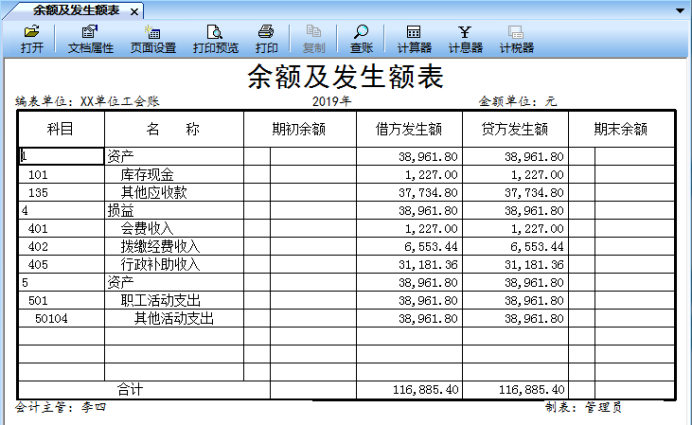The width and height of the screenshot is (692, 425).
Task: Close the 余额及发生额表 tab
Action: [x=134, y=10]
